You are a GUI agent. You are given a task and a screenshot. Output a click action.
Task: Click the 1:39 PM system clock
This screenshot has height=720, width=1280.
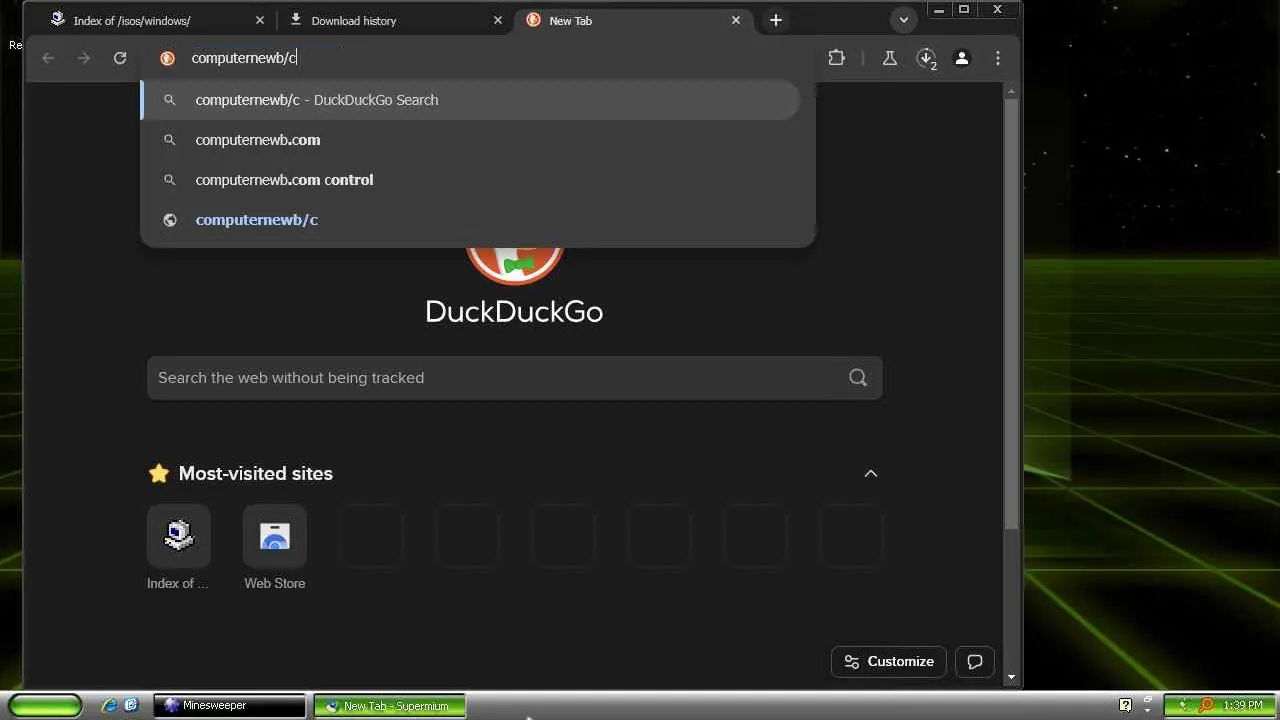[1243, 706]
